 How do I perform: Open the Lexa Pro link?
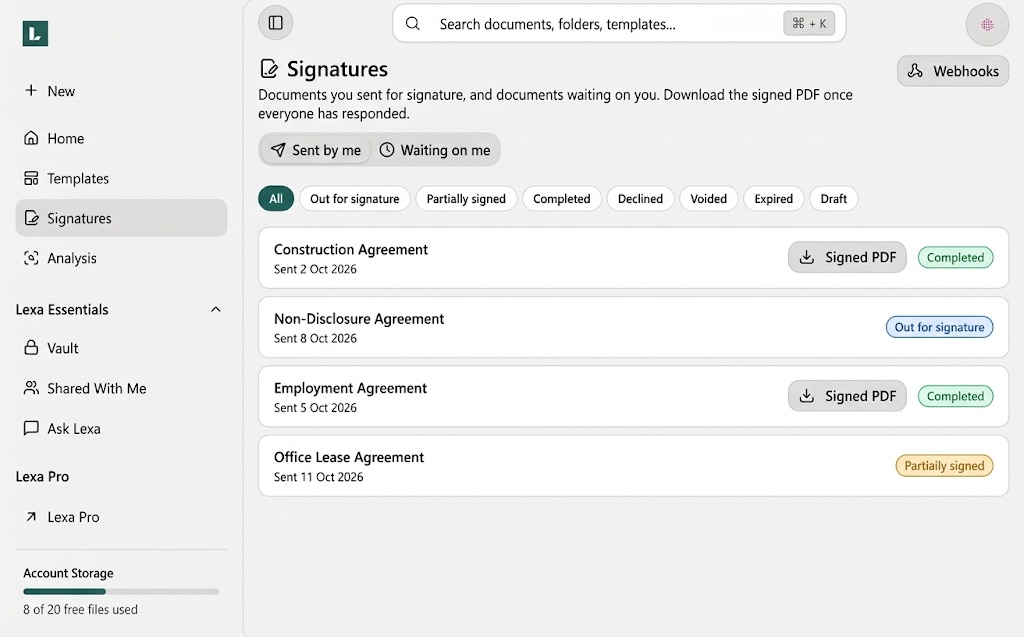point(121,517)
